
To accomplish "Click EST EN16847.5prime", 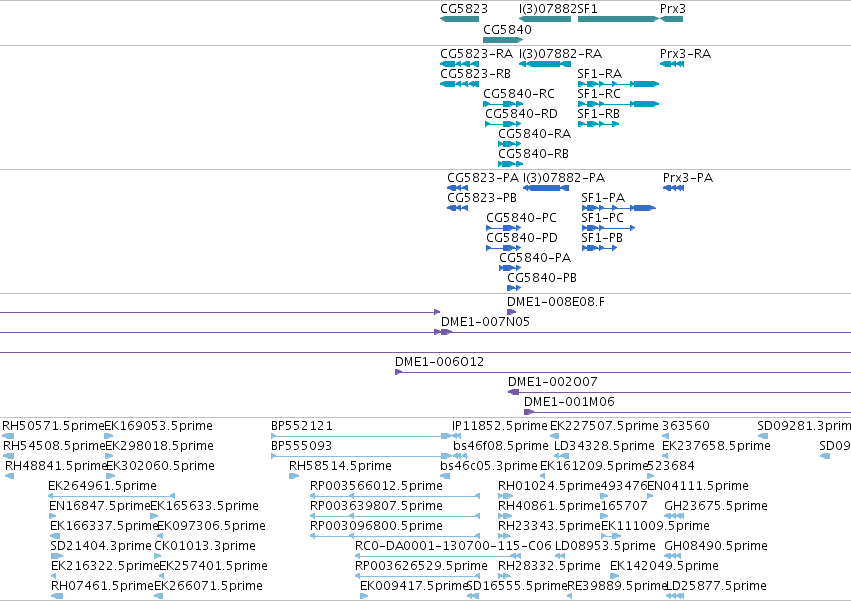I will [98, 507].
